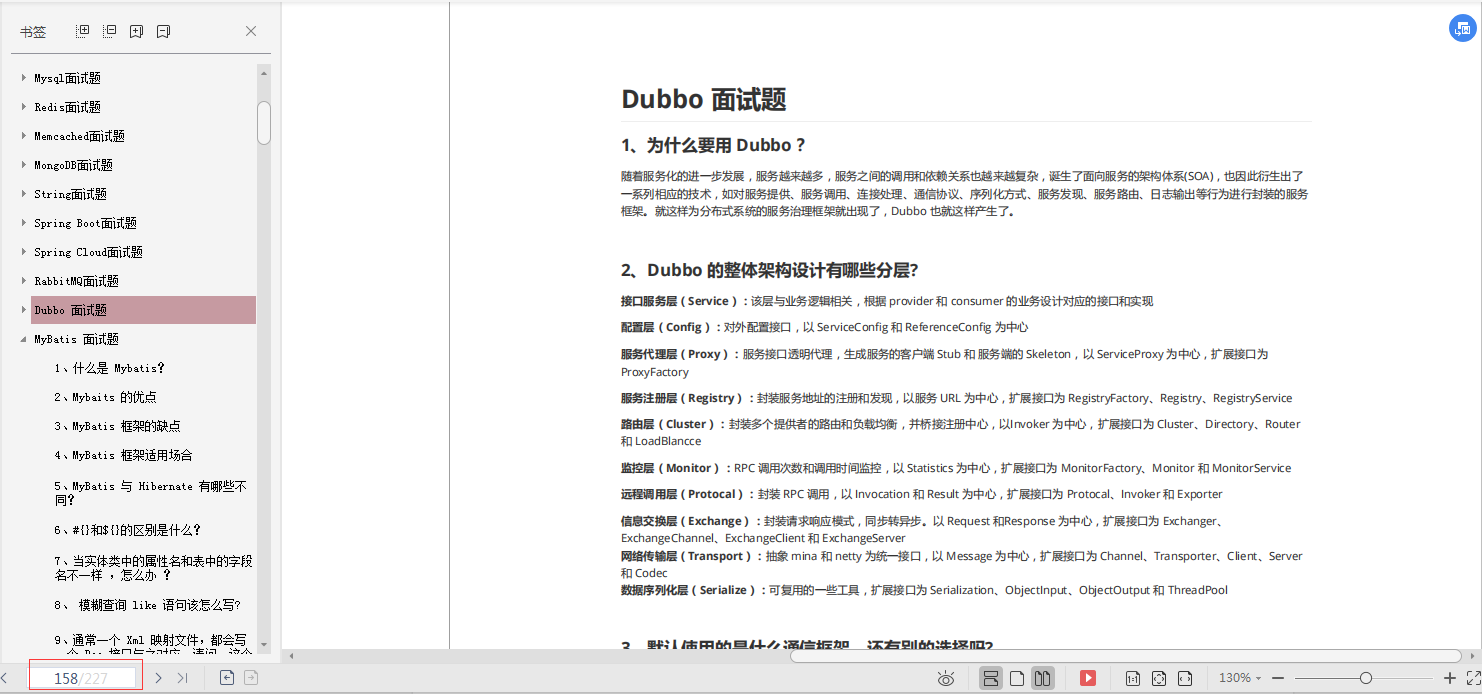
Task: Jump to the last page
Action: tap(182, 678)
